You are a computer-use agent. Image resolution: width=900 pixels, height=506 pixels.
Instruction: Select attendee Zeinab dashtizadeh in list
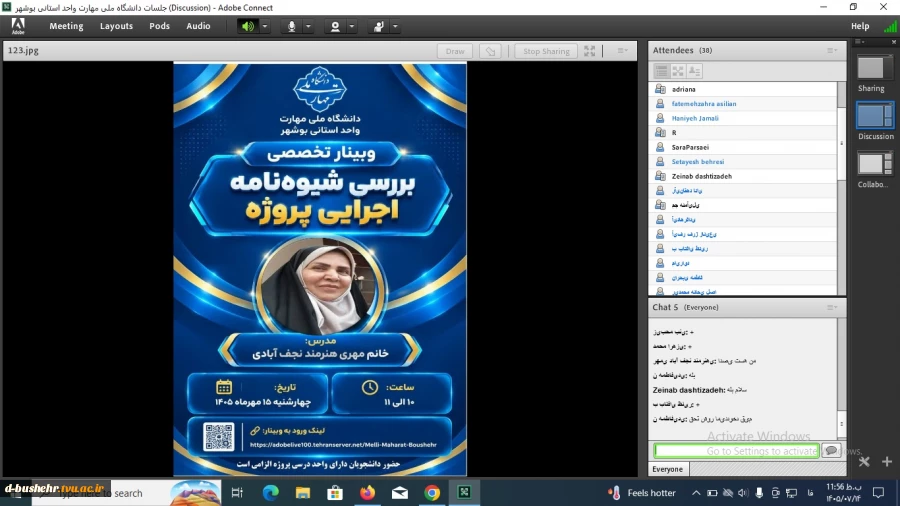[x=743, y=176]
